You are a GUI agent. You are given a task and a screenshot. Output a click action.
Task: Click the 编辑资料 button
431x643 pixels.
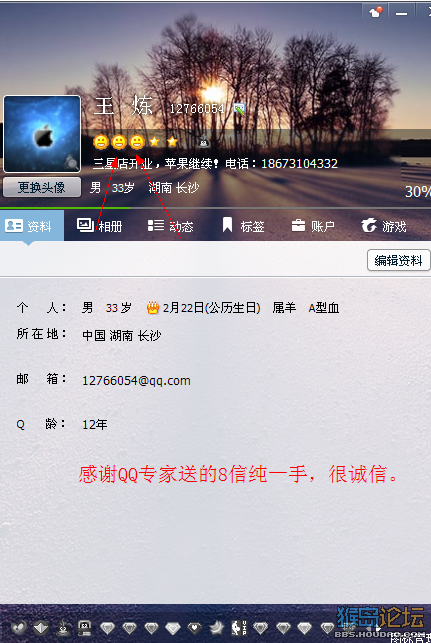point(398,260)
